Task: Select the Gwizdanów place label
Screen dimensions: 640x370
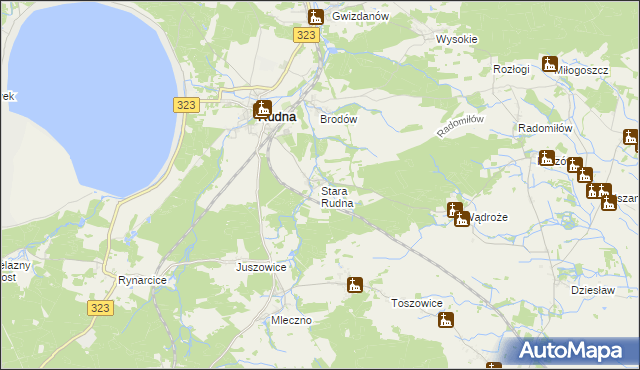Action: (360, 16)
